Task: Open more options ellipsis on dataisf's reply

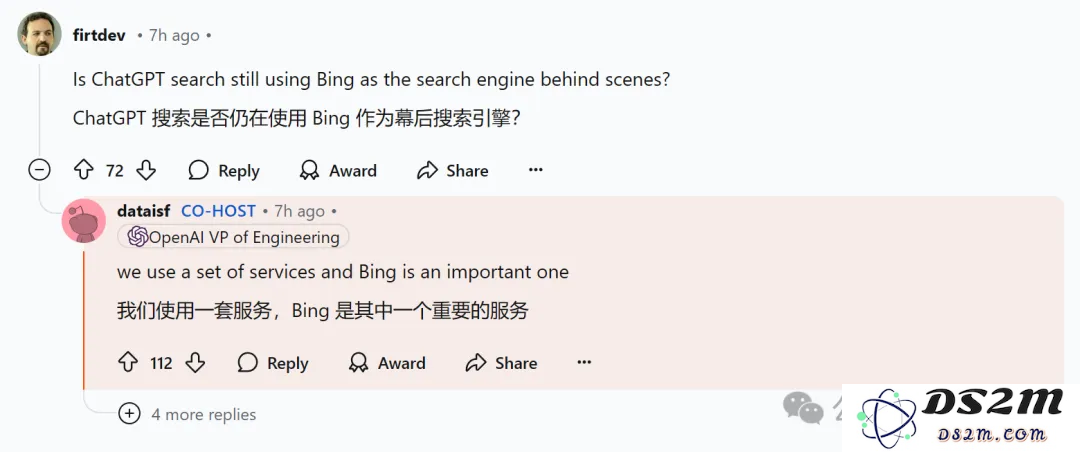Action: coord(584,362)
